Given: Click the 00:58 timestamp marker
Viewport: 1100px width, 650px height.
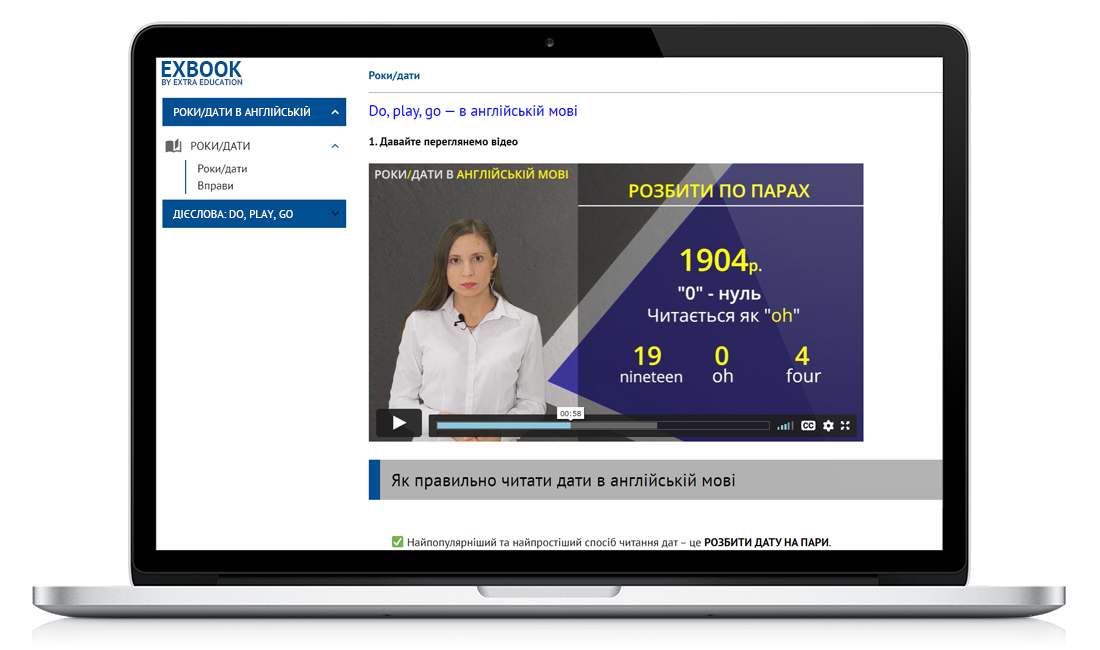Looking at the screenshot, I should (x=570, y=414).
